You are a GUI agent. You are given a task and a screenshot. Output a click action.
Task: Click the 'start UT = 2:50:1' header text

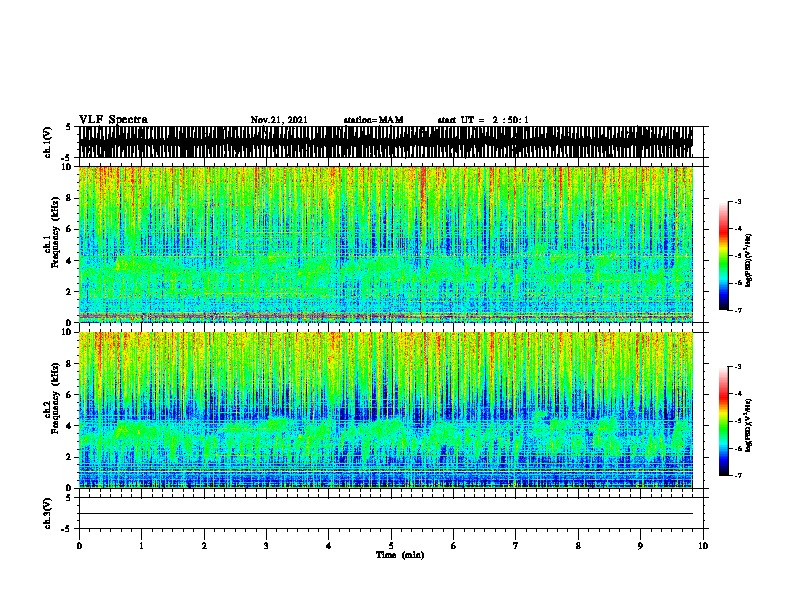pos(483,120)
